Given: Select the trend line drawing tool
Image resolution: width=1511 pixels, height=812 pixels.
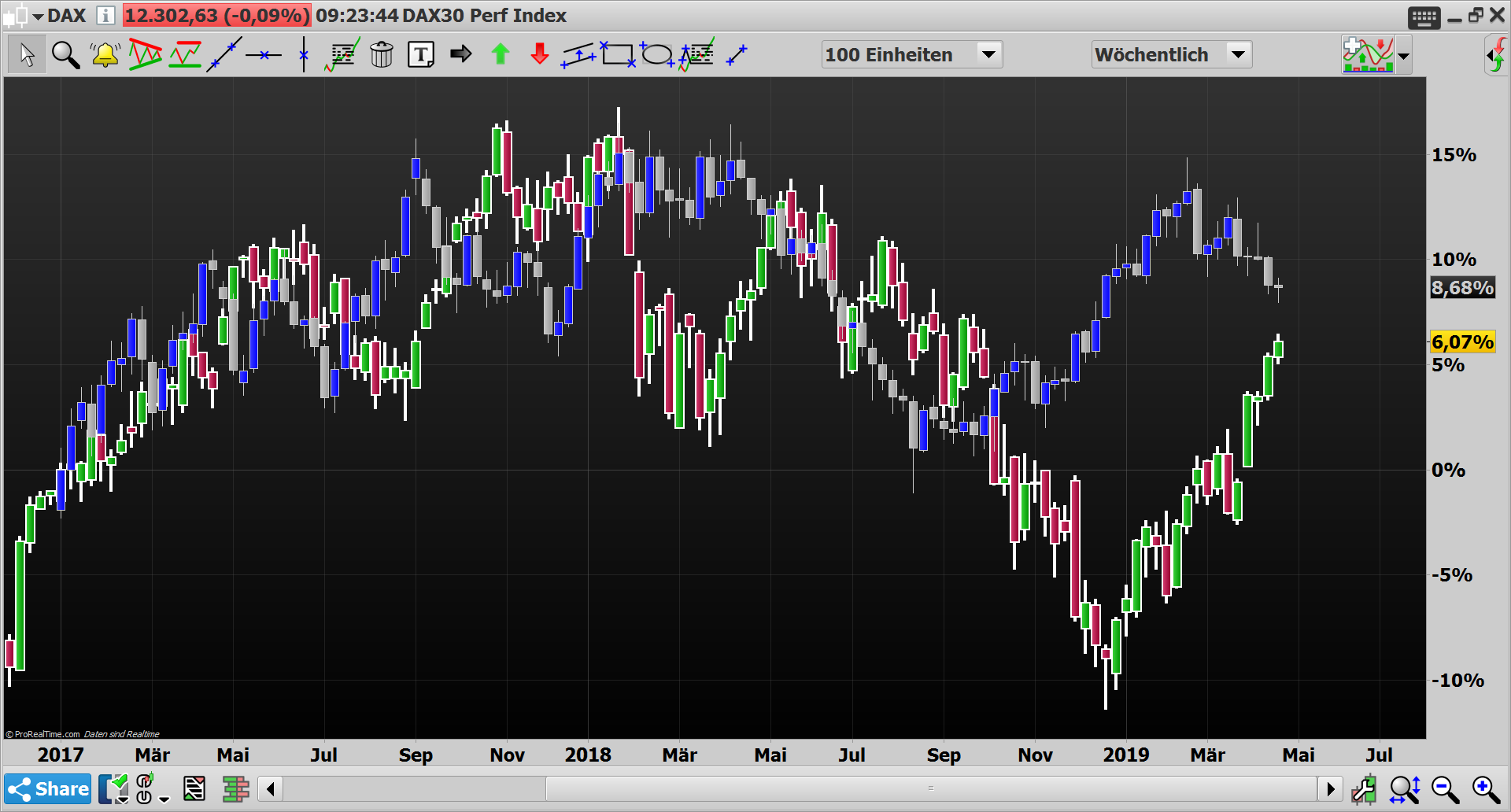Looking at the screenshot, I should tap(224, 54).
